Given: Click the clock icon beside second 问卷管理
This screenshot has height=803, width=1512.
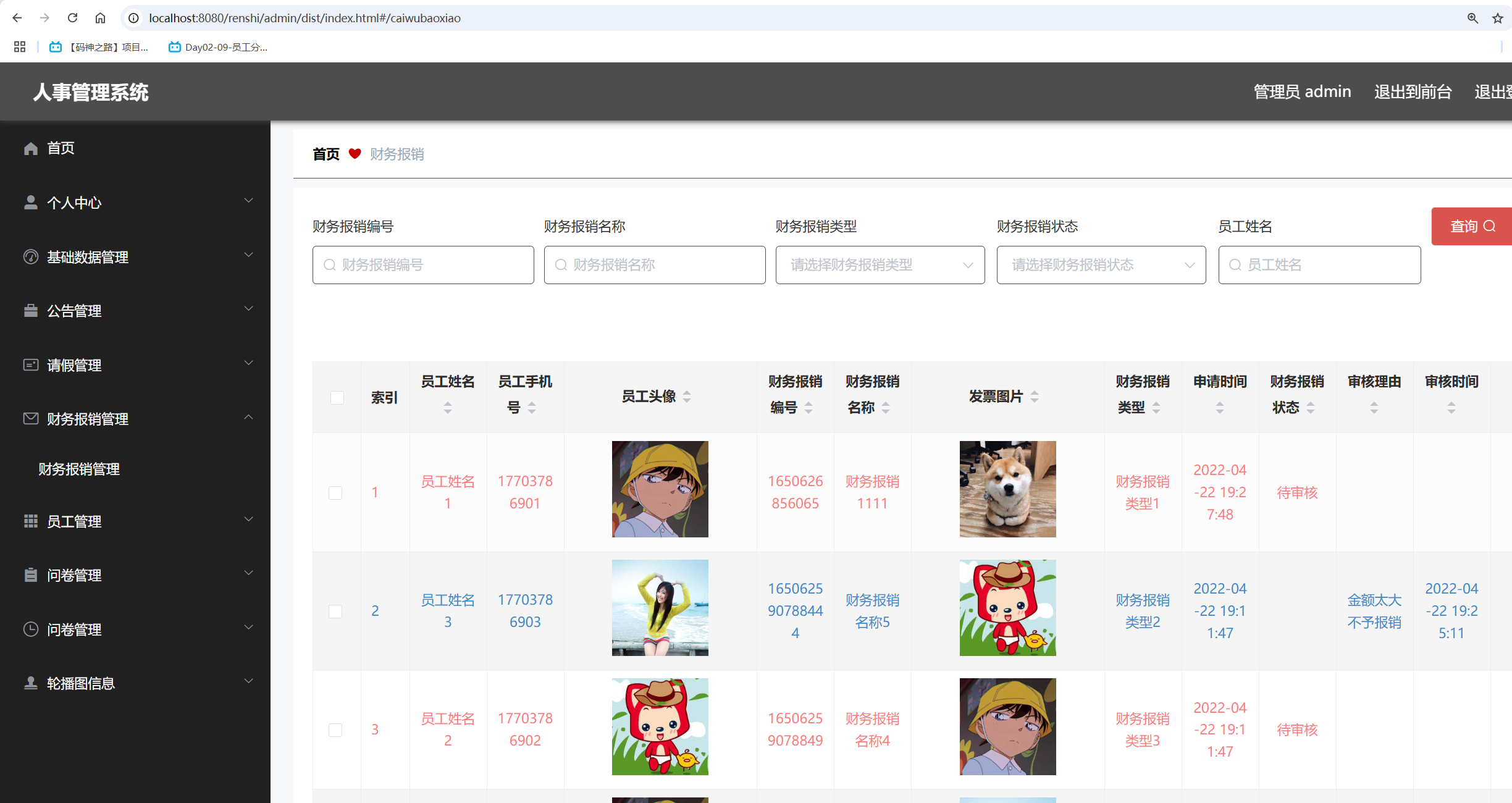Looking at the screenshot, I should (x=31, y=629).
